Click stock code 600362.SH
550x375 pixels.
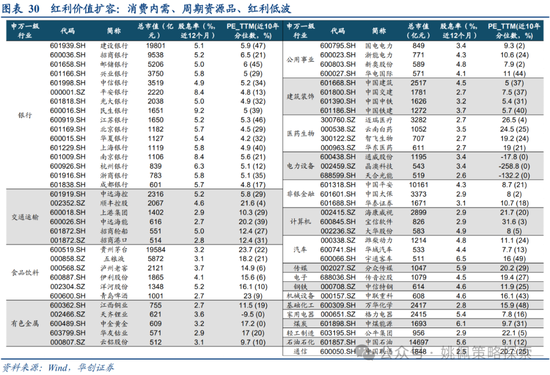tap(68, 305)
